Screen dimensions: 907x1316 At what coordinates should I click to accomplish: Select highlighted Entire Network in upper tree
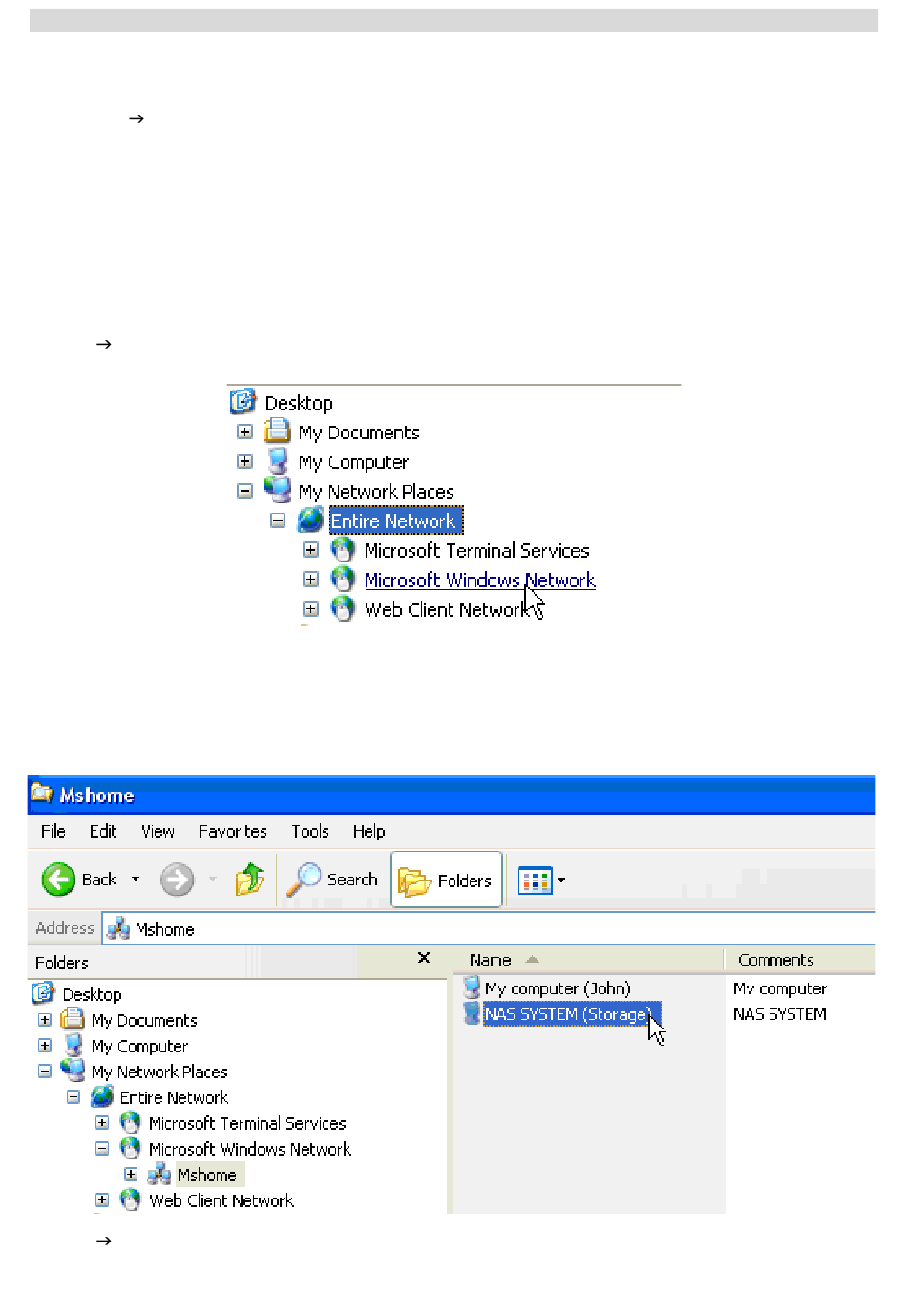point(395,520)
